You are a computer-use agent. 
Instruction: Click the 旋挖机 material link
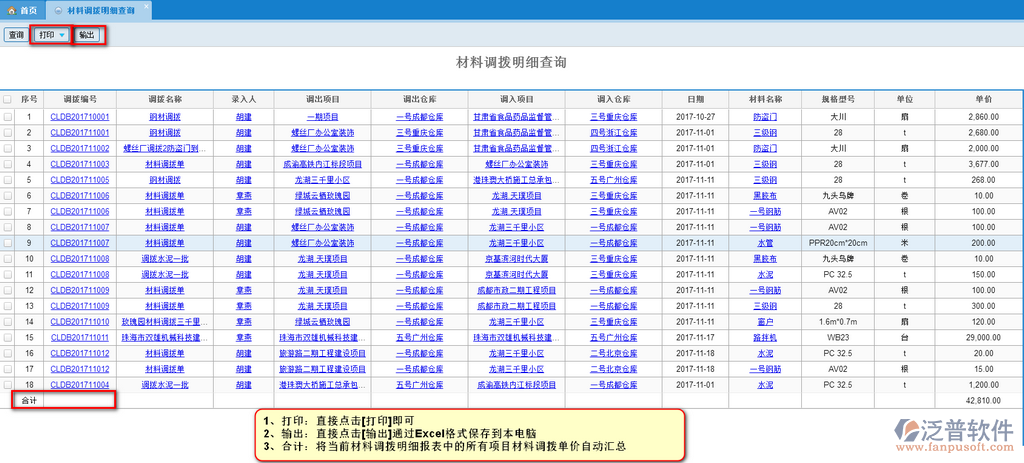[x=765, y=337]
